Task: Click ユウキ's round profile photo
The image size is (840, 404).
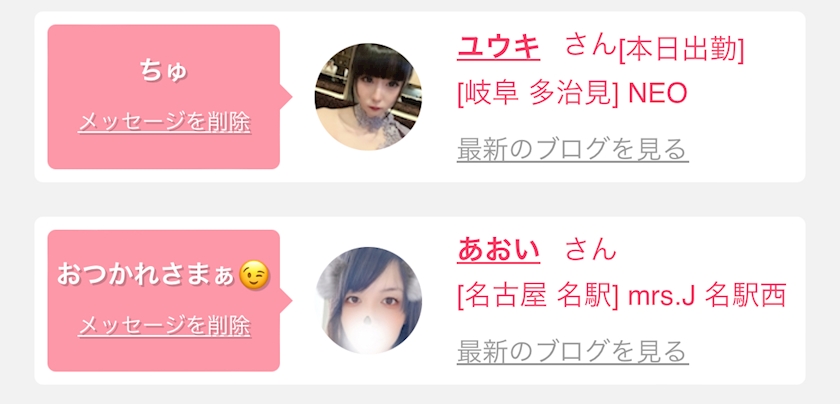Action: click(x=368, y=97)
